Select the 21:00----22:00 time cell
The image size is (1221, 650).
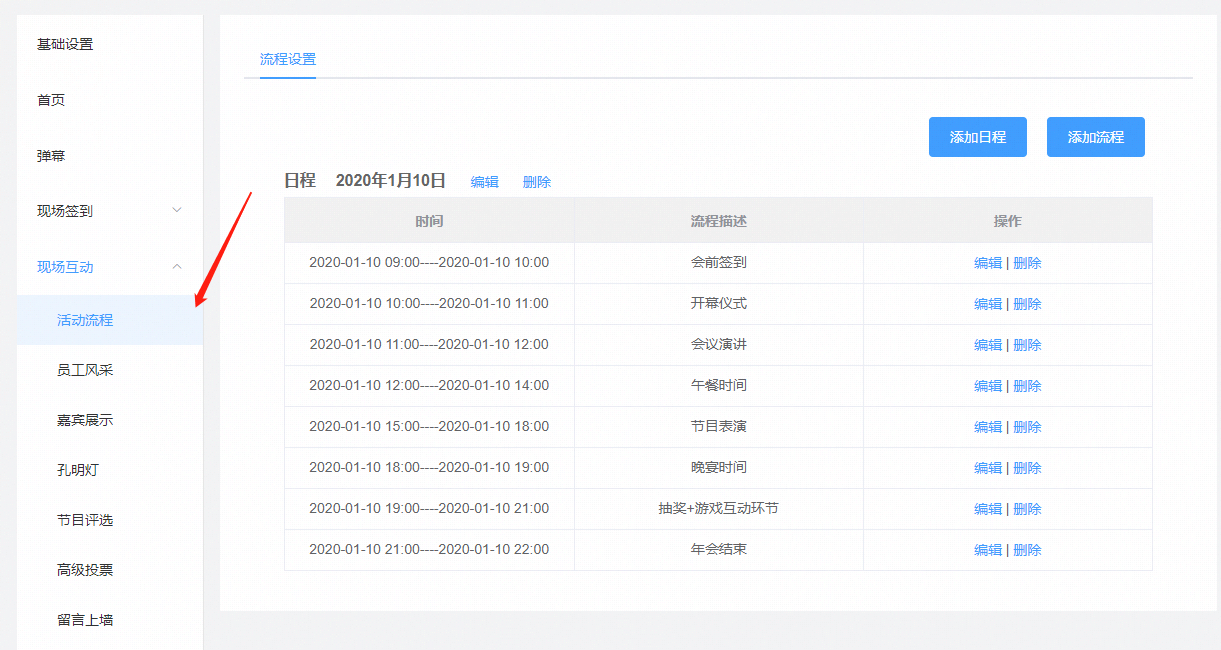(x=429, y=550)
